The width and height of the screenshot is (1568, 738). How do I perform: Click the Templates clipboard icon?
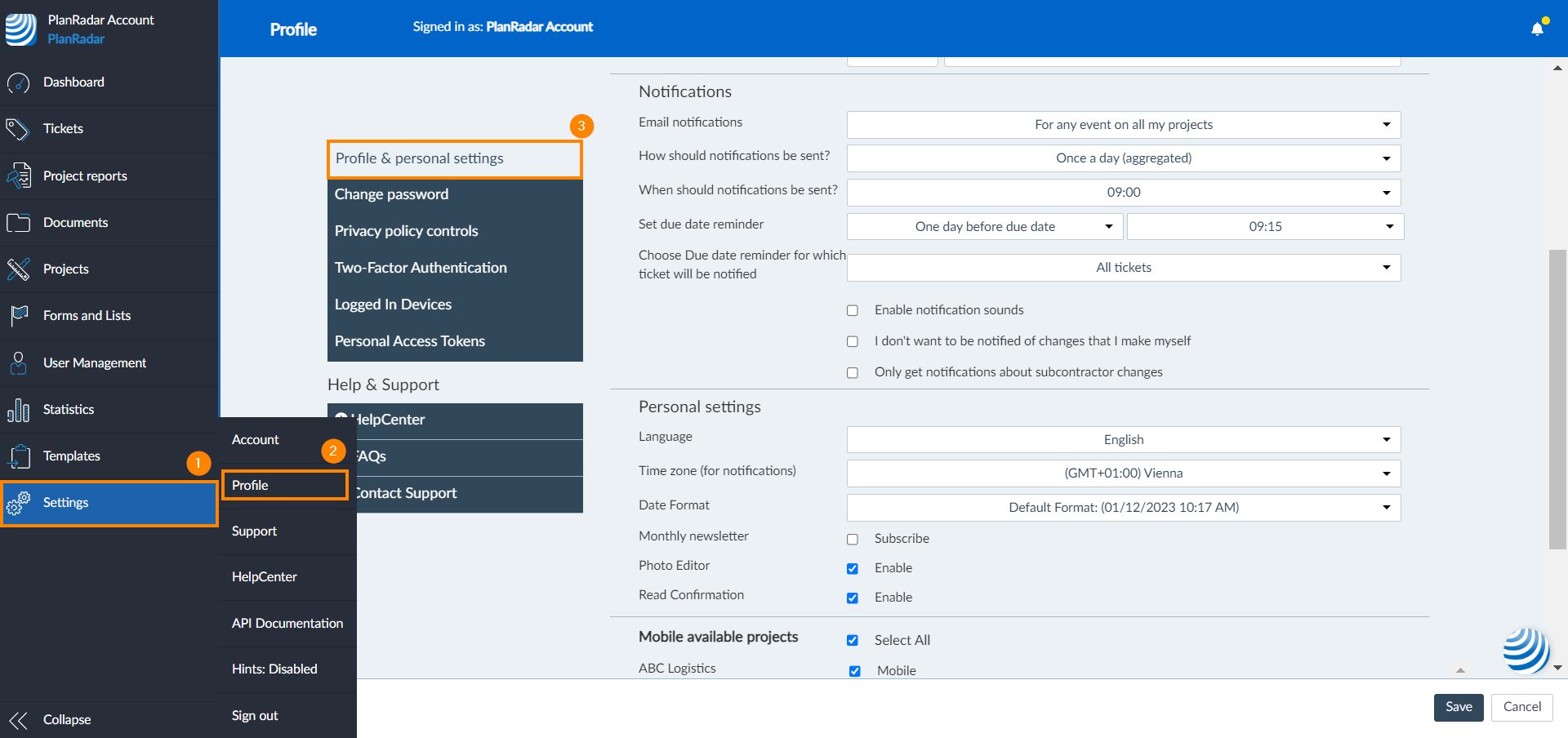click(x=18, y=456)
